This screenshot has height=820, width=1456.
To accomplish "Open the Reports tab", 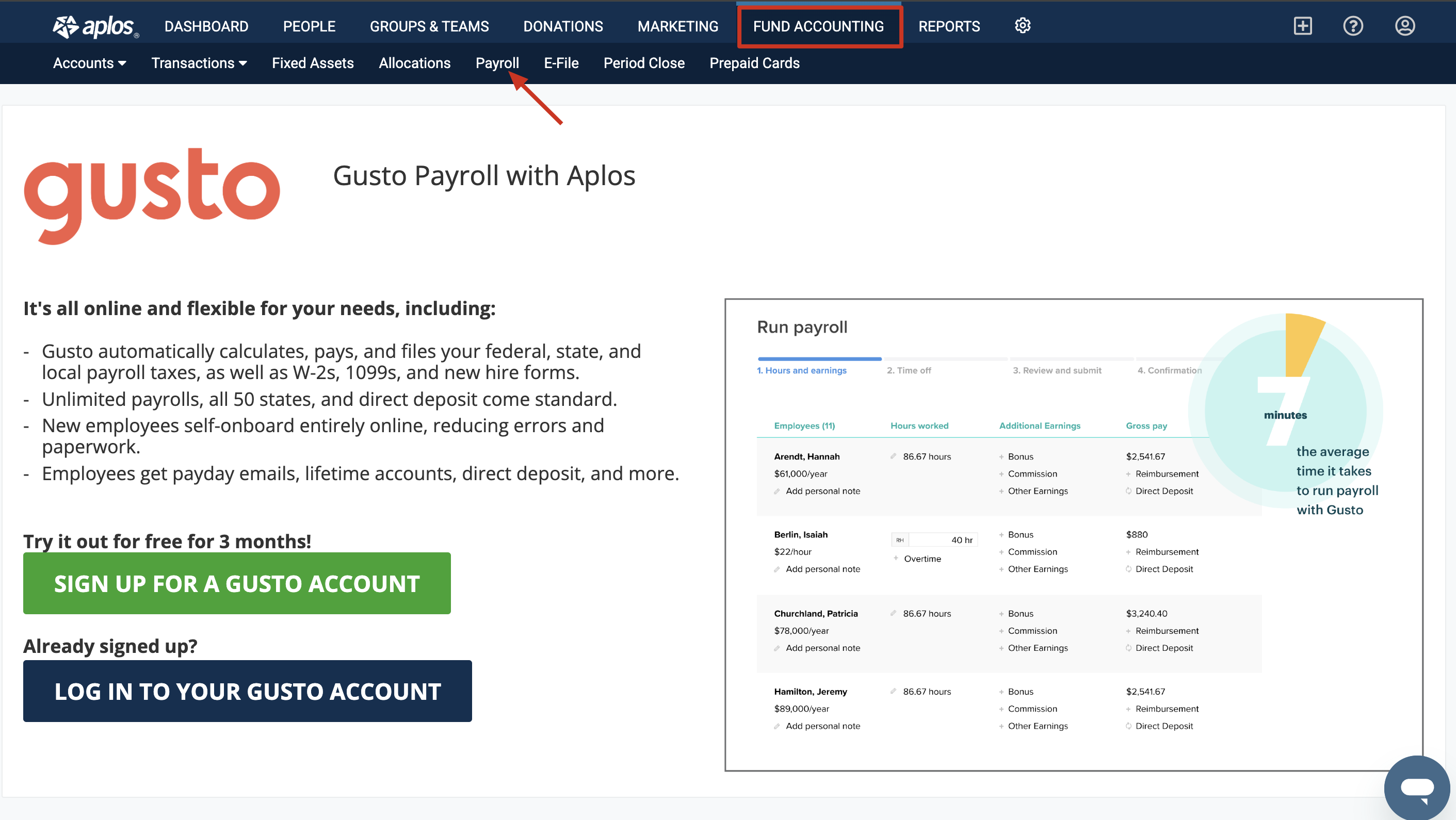I will 949,26.
